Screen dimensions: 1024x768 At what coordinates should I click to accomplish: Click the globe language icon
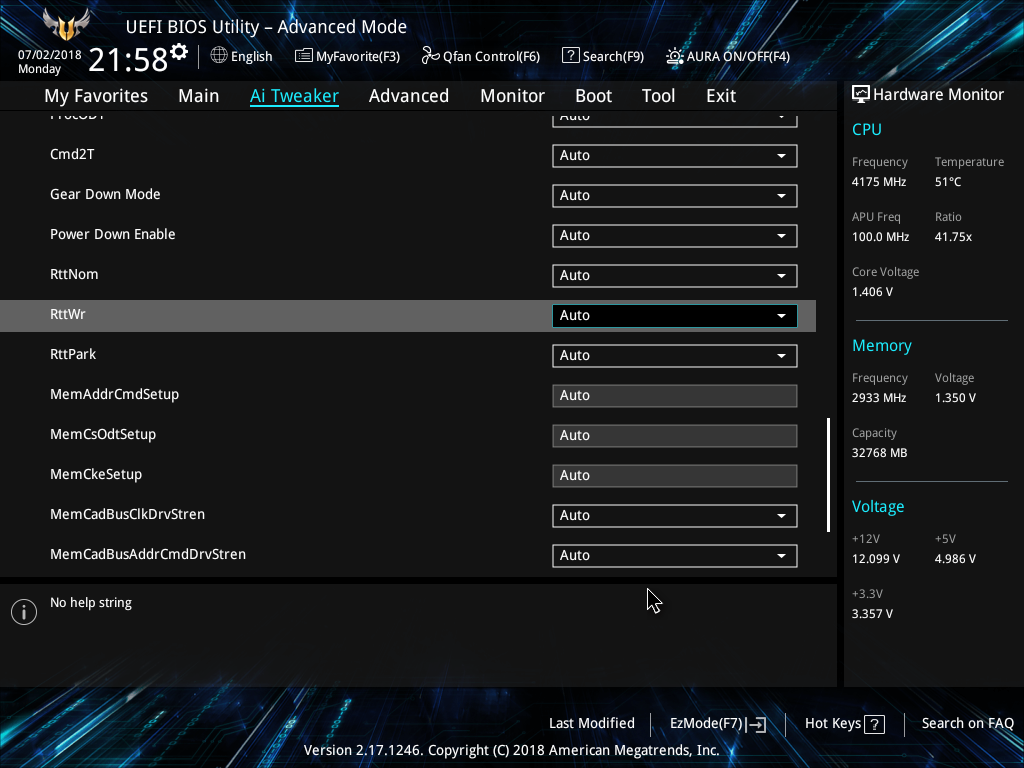[219, 56]
